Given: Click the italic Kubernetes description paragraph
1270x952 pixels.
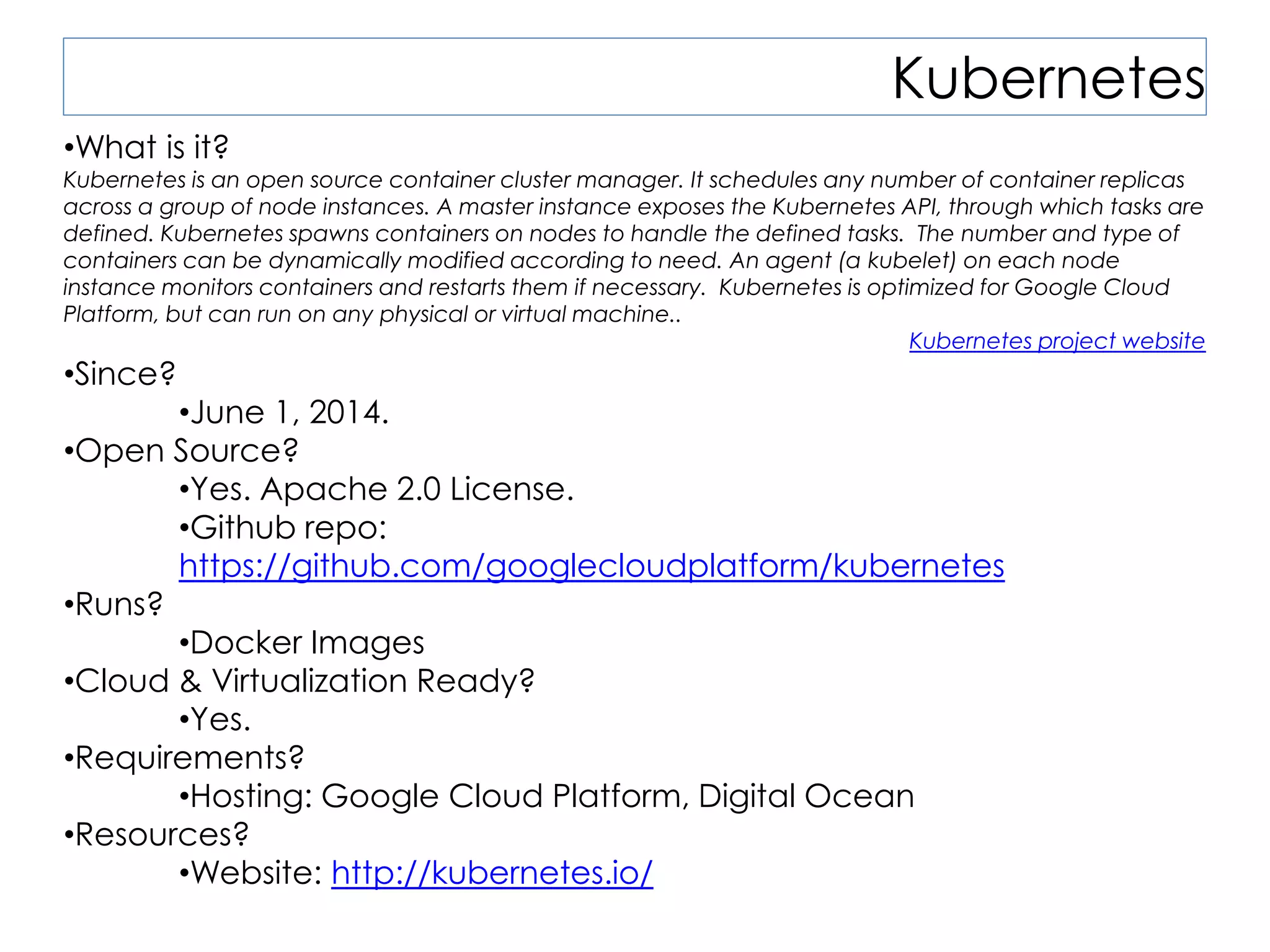Looking at the screenshot, I should [x=620, y=247].
